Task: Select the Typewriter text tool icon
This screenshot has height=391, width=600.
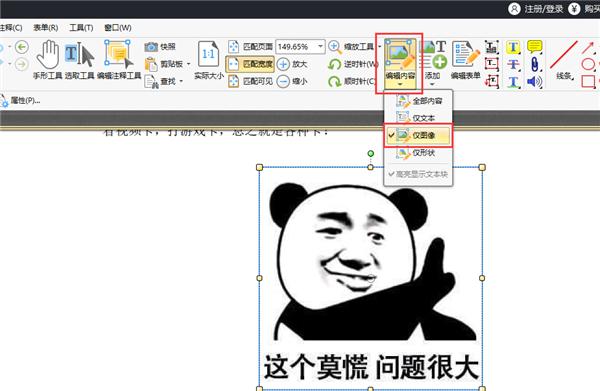Action: point(491,47)
